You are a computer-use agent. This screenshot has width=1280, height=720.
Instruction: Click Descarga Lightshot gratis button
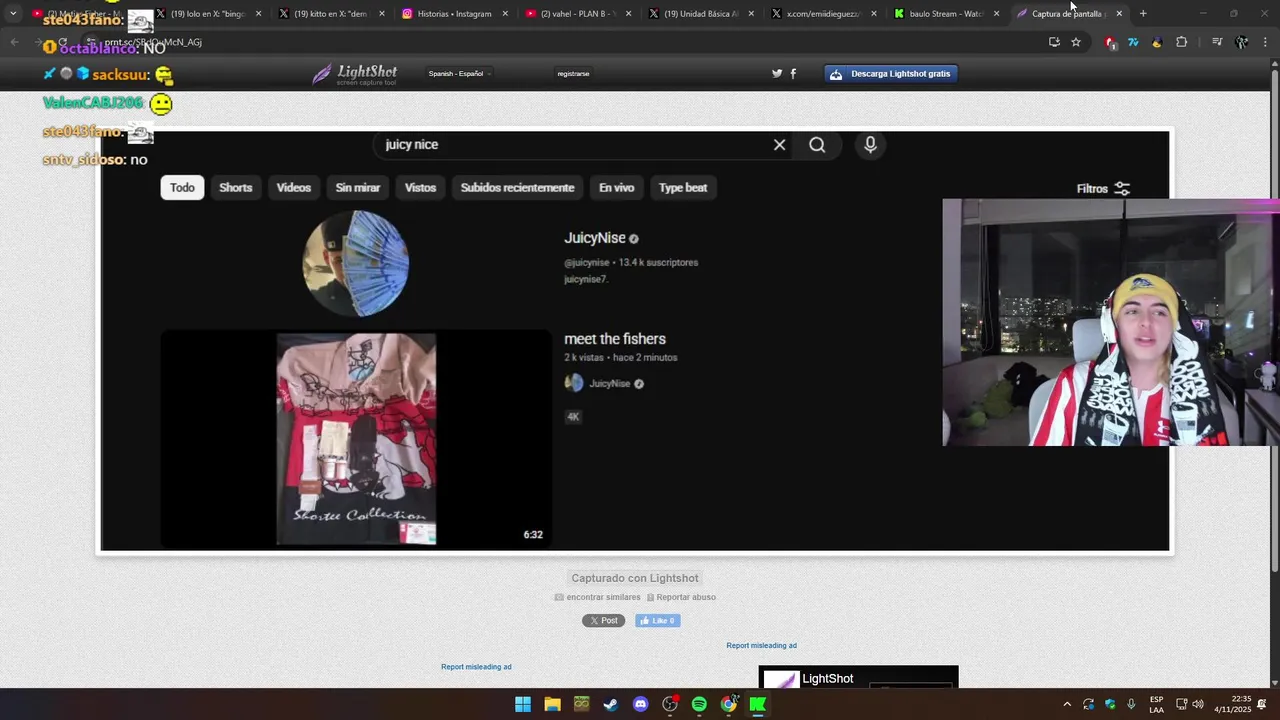click(x=891, y=74)
